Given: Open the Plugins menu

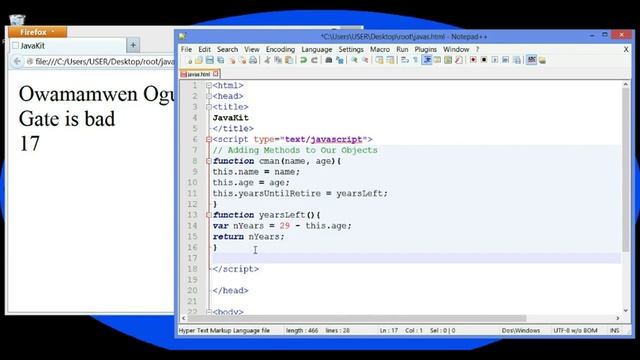Looking at the screenshot, I should pyautogui.click(x=426, y=49).
